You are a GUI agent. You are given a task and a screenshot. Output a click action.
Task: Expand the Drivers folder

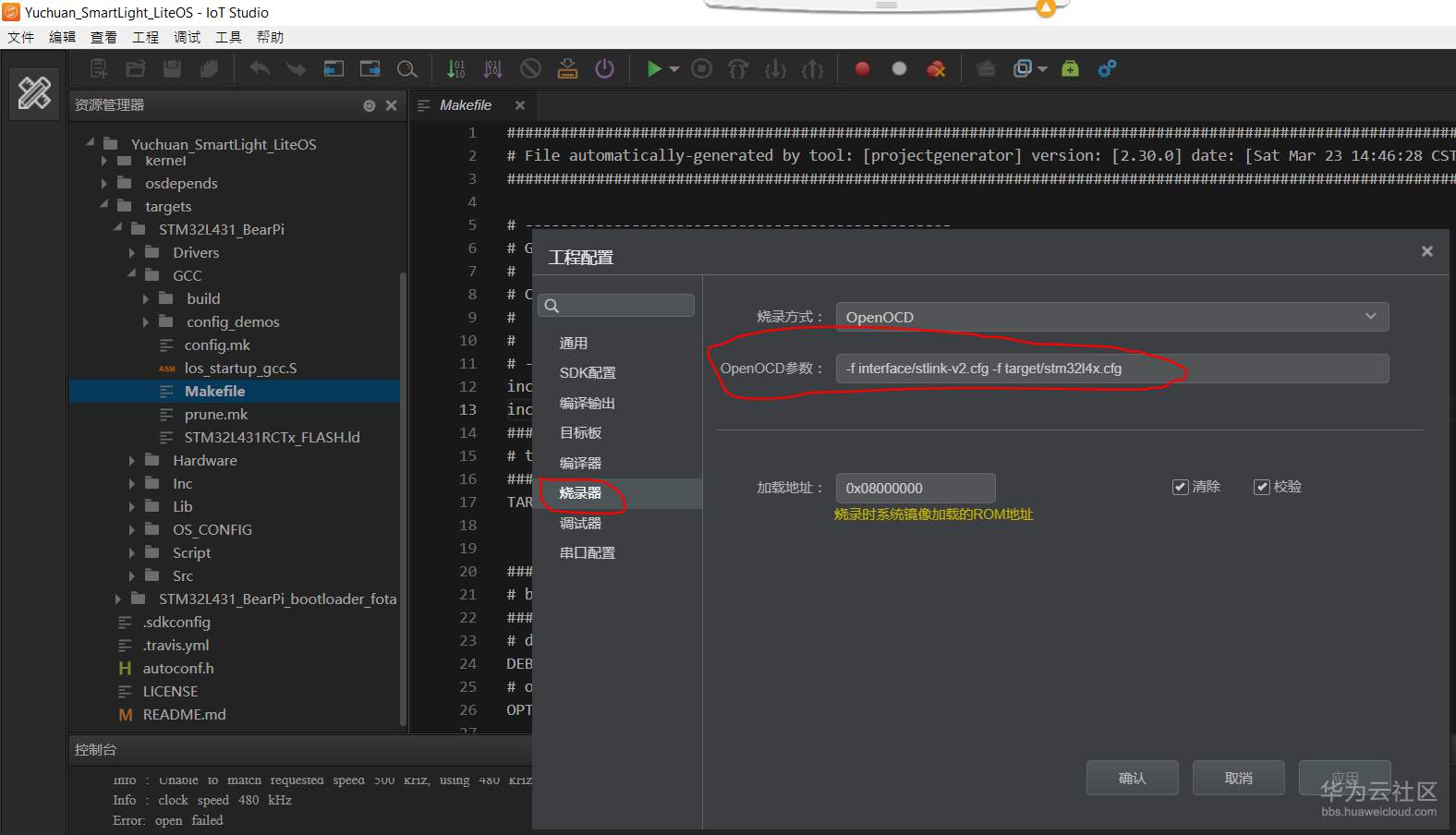(132, 252)
